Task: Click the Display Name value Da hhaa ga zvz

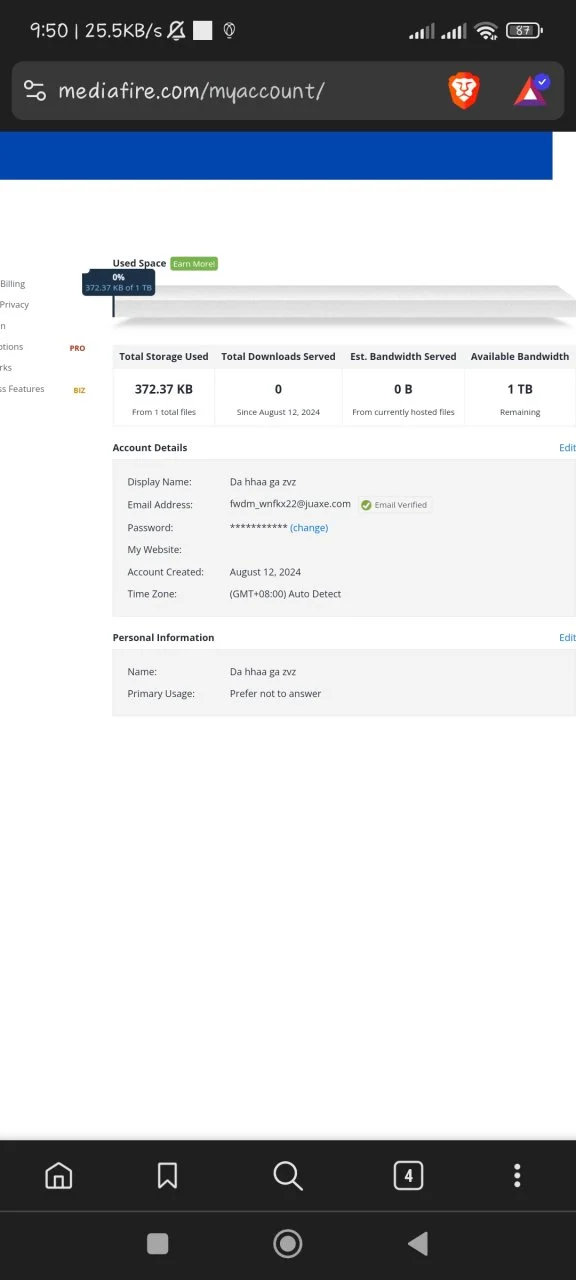Action: [263, 482]
